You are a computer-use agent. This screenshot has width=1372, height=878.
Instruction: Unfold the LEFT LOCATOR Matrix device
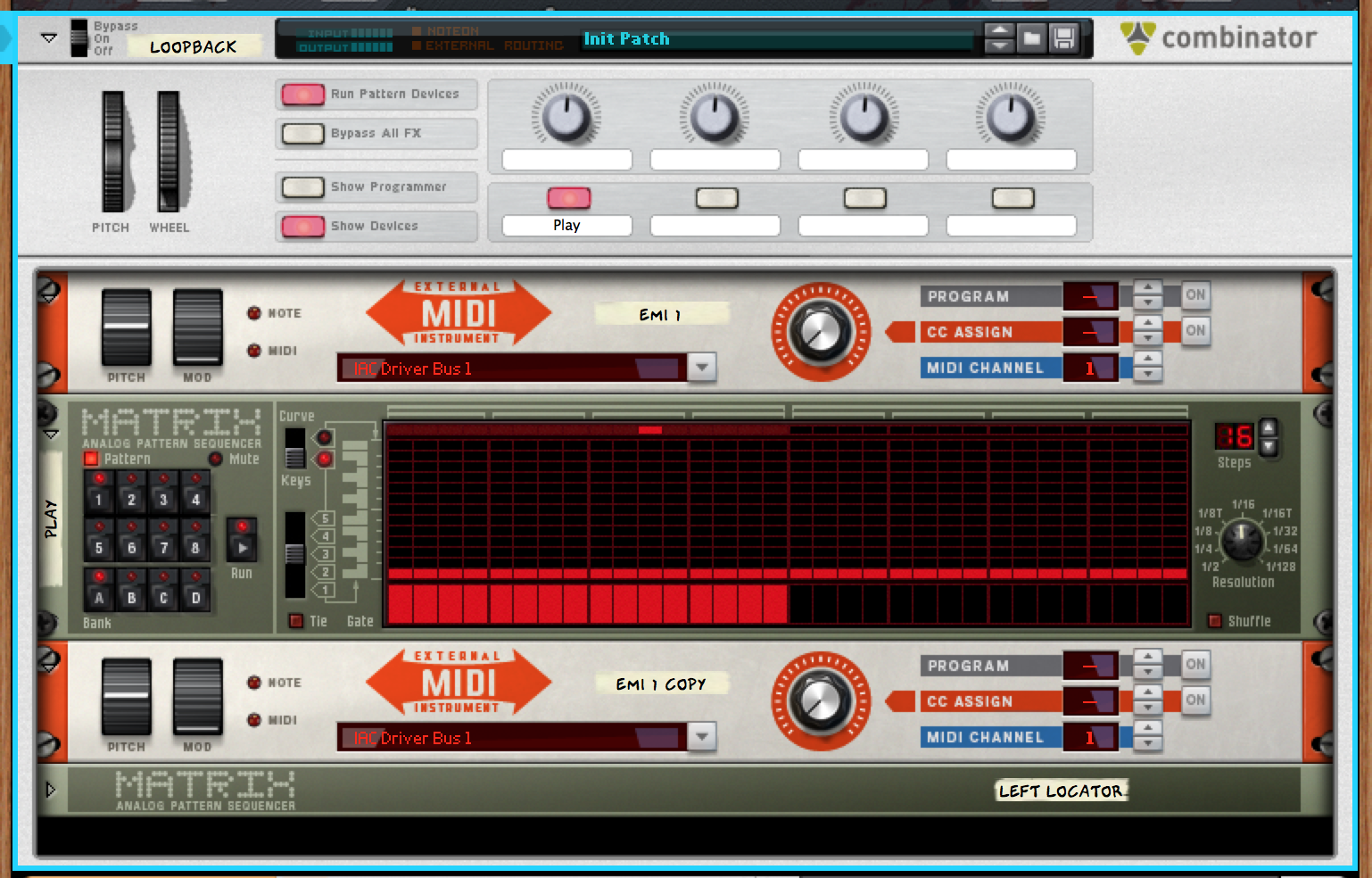pyautogui.click(x=50, y=790)
